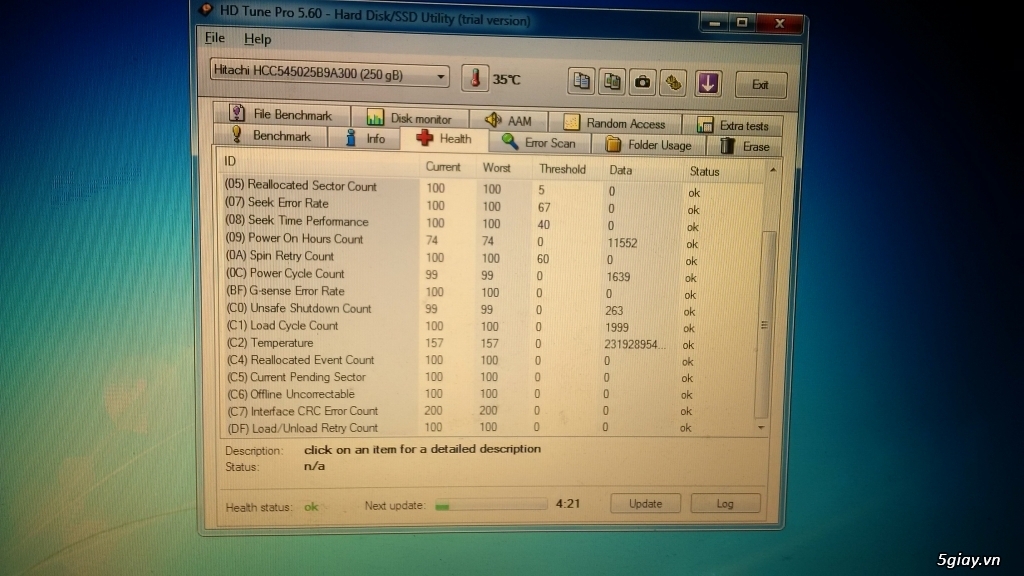Image resolution: width=1024 pixels, height=576 pixels.
Task: Go to the Disk monitor tab
Action: pos(409,119)
